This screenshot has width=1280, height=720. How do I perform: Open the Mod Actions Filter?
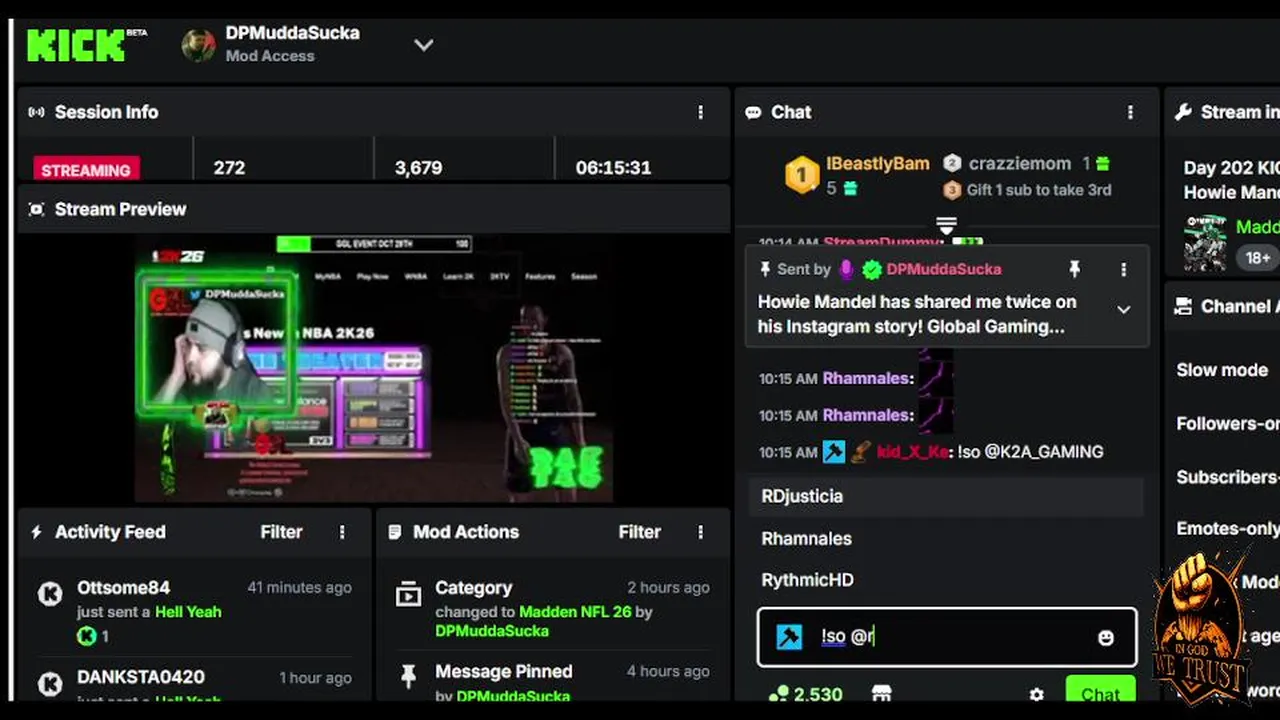[x=639, y=532]
